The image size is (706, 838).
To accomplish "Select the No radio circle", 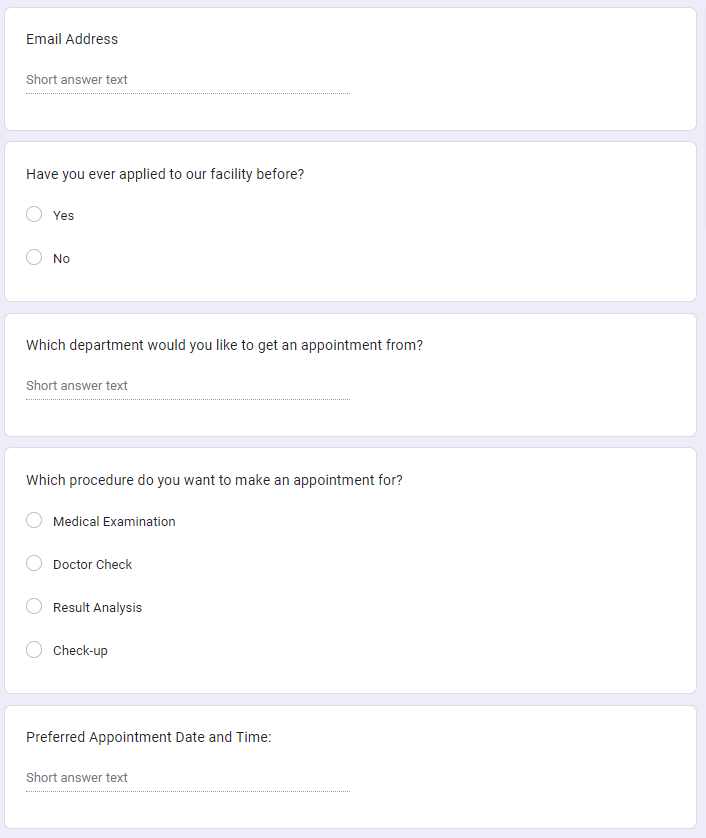I will pyautogui.click(x=34, y=258).
